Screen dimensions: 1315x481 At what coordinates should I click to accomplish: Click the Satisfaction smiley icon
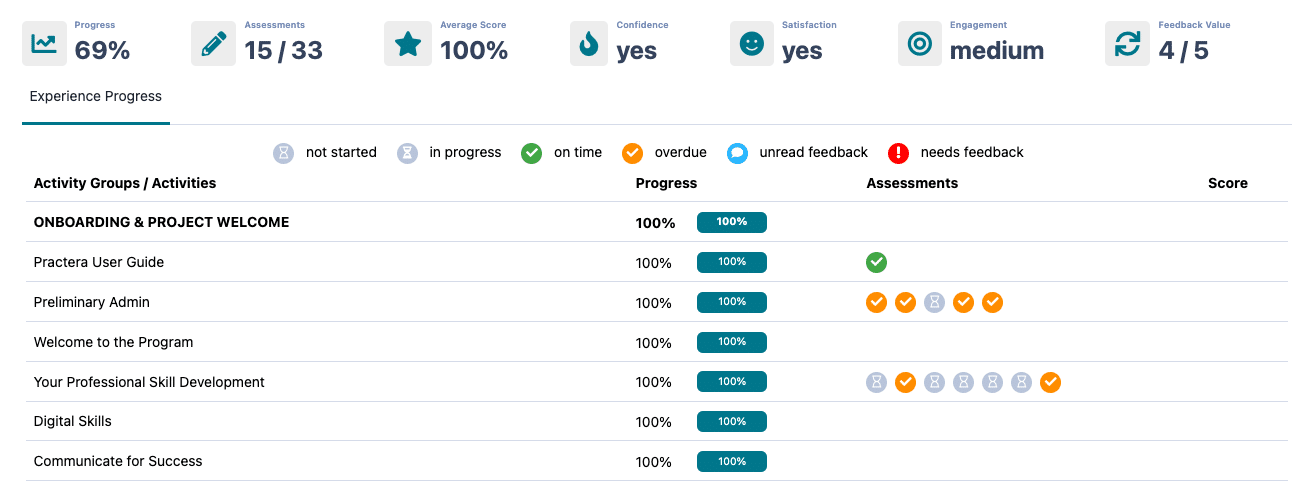(x=751, y=43)
